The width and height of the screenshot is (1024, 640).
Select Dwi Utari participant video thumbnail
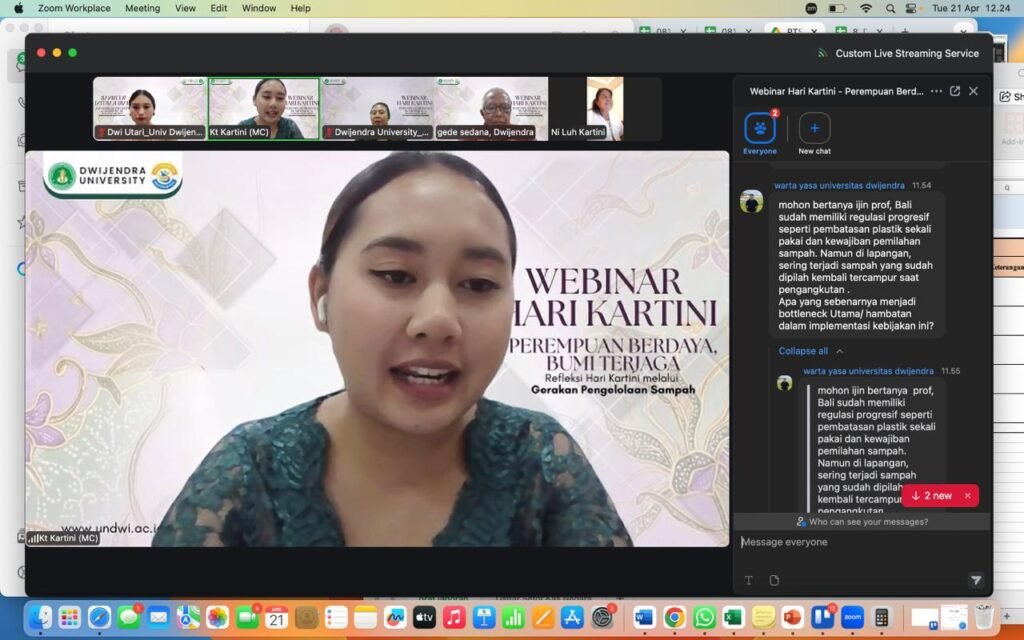[150, 108]
